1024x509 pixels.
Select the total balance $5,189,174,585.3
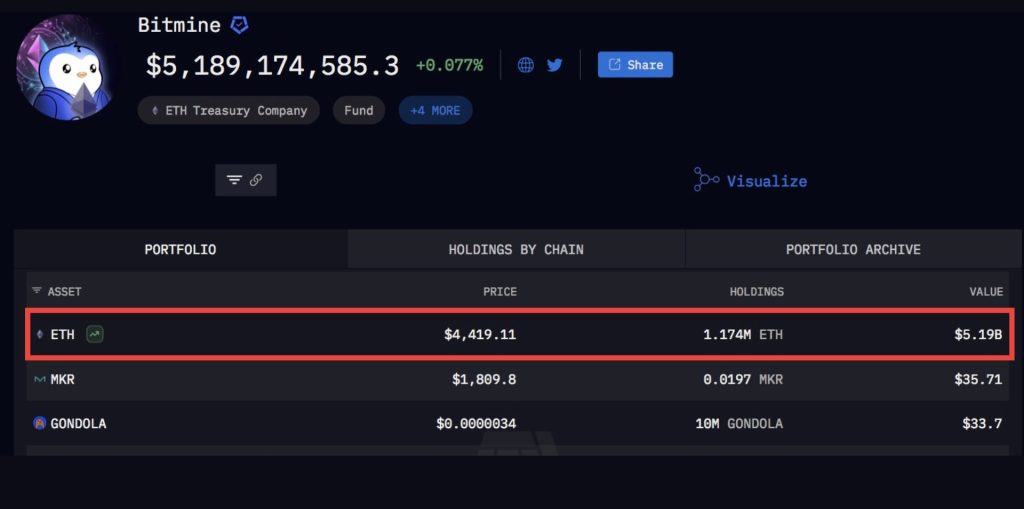[272, 65]
